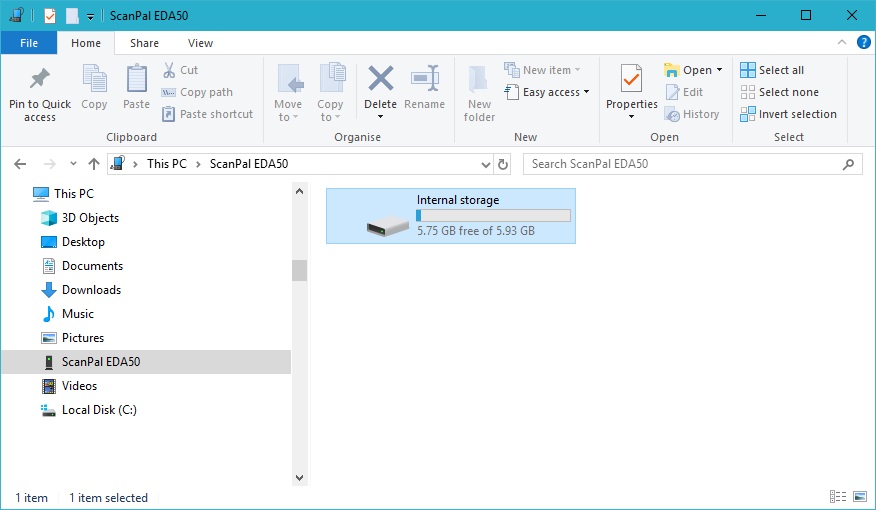Open the File menu
This screenshot has width=876, height=510.
(x=29, y=43)
